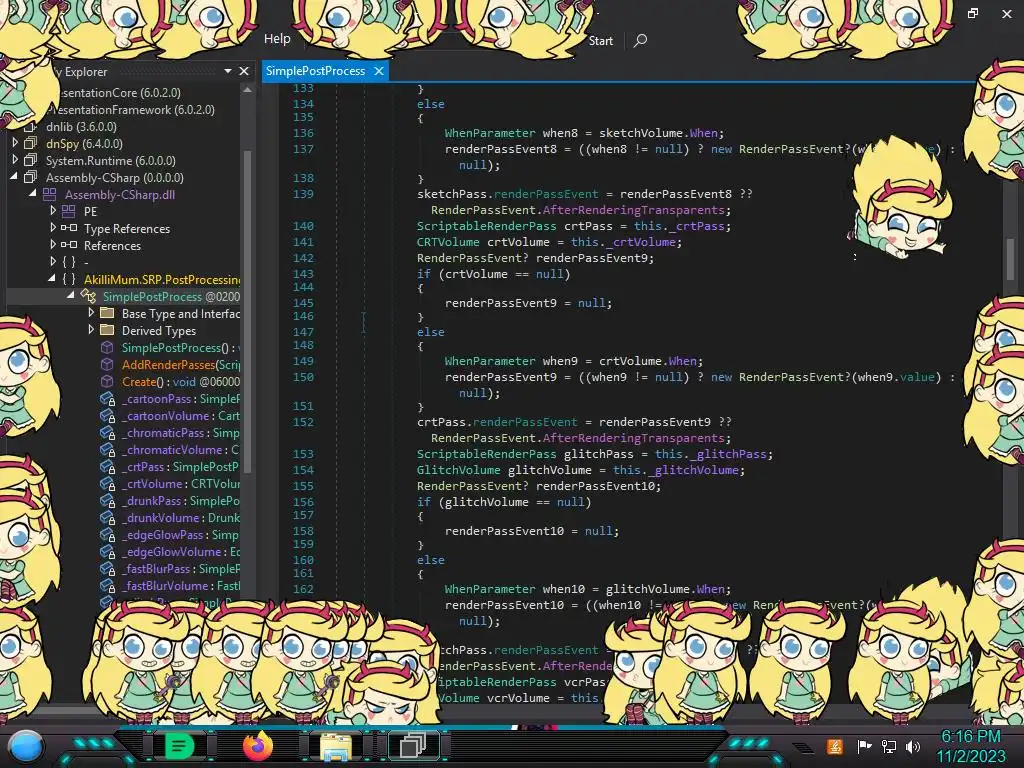Viewport: 1024px width, 768px height.
Task: Click the _edgeGlowPass field icon
Action: 108,534
